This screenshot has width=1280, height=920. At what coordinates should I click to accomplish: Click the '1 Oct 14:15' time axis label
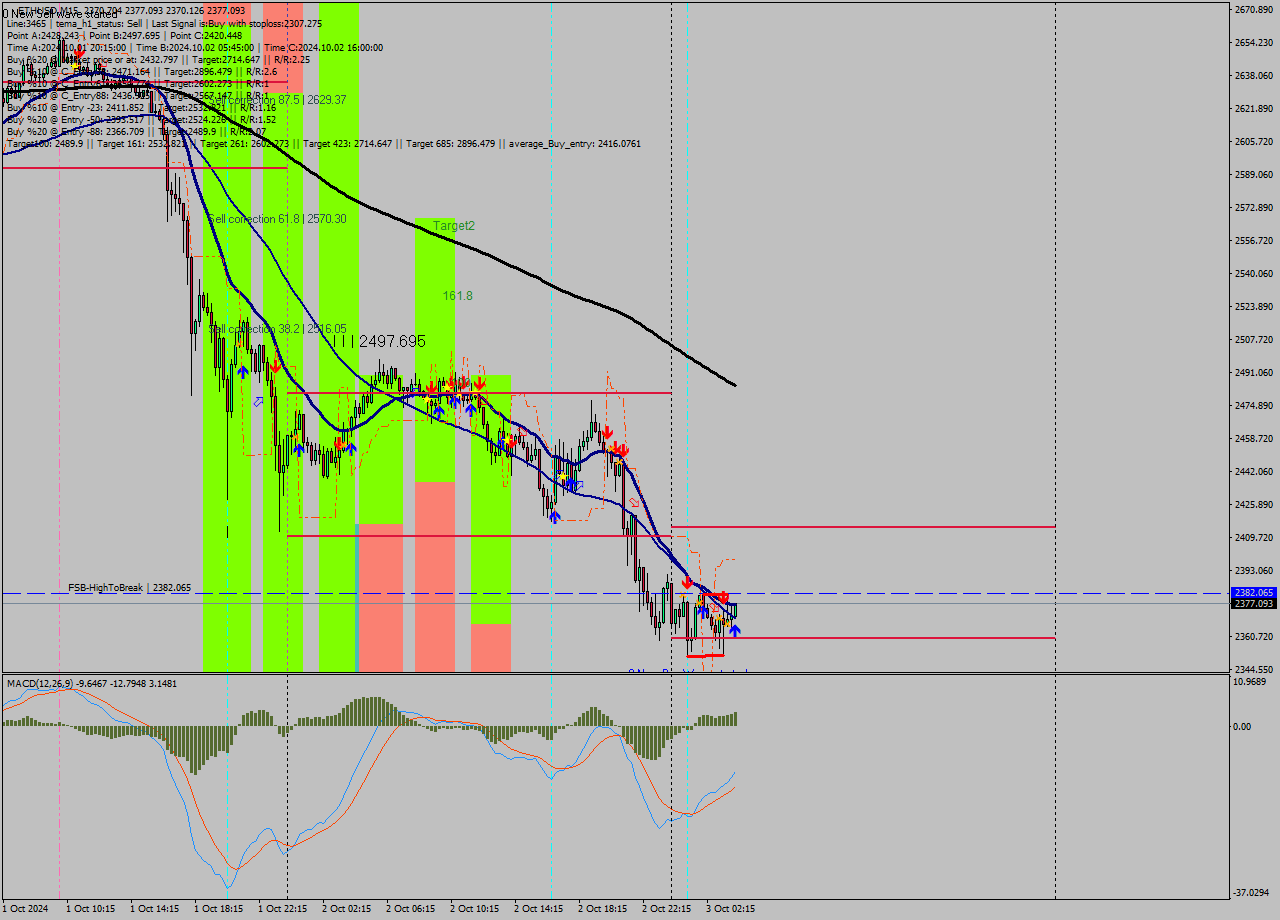pos(155,909)
